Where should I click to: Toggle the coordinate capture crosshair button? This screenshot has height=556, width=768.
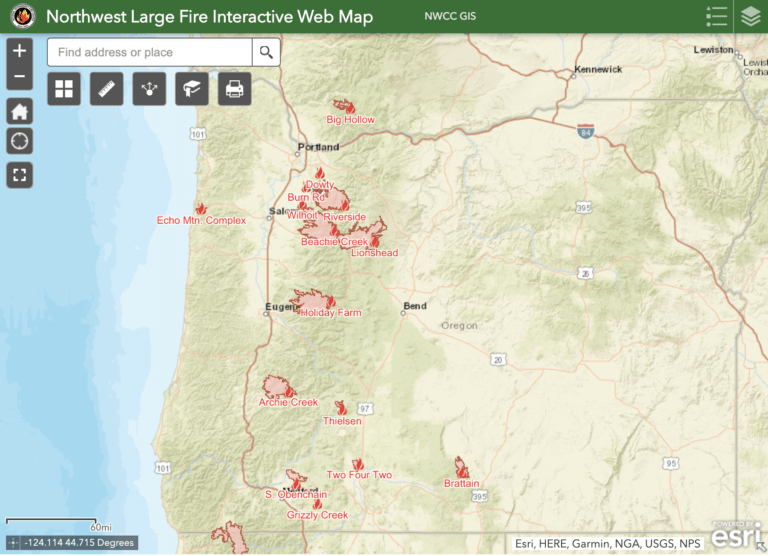(x=12, y=543)
